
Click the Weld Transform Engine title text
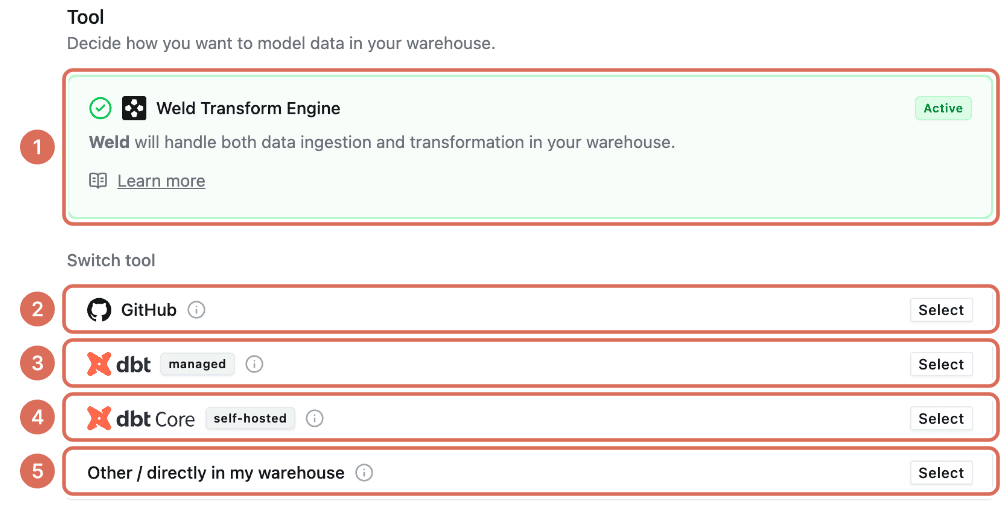(x=248, y=108)
